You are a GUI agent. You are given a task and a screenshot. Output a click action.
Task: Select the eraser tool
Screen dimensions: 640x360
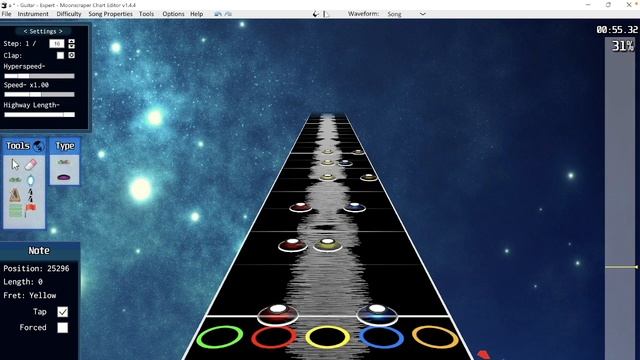coord(31,164)
